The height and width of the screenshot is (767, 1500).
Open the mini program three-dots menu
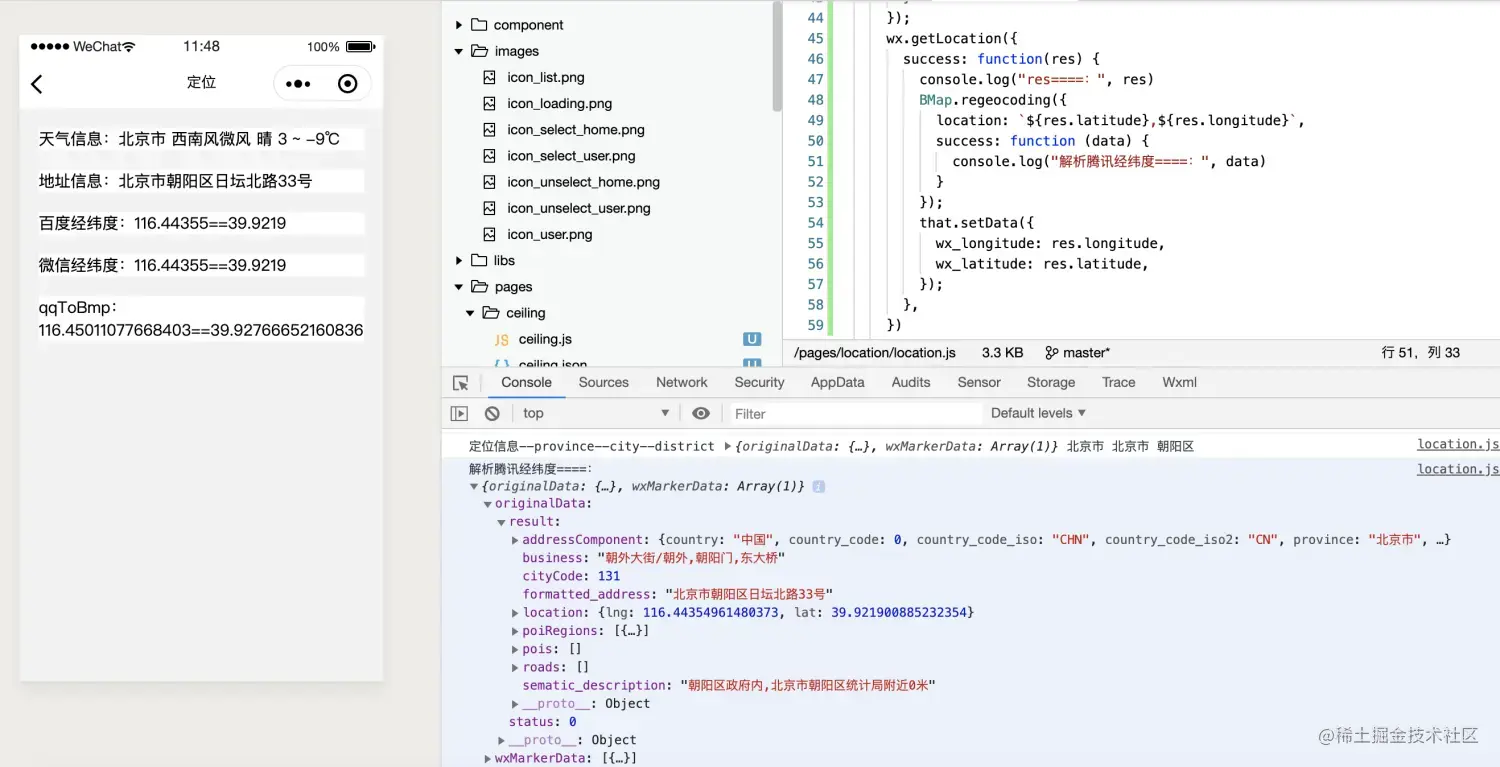[x=298, y=84]
